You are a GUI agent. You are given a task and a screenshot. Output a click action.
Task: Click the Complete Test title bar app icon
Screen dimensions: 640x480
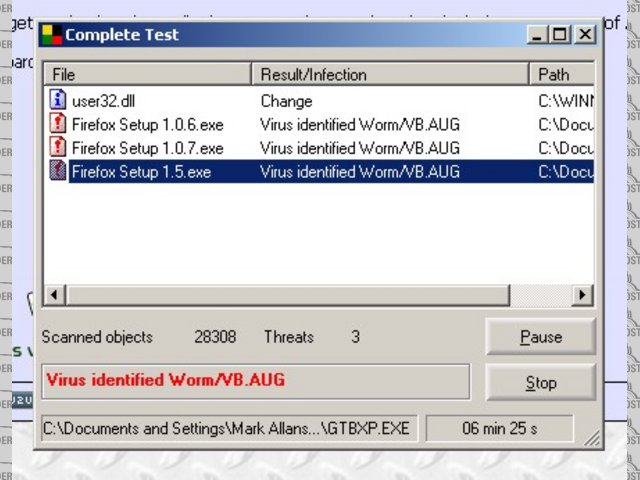click(52, 35)
